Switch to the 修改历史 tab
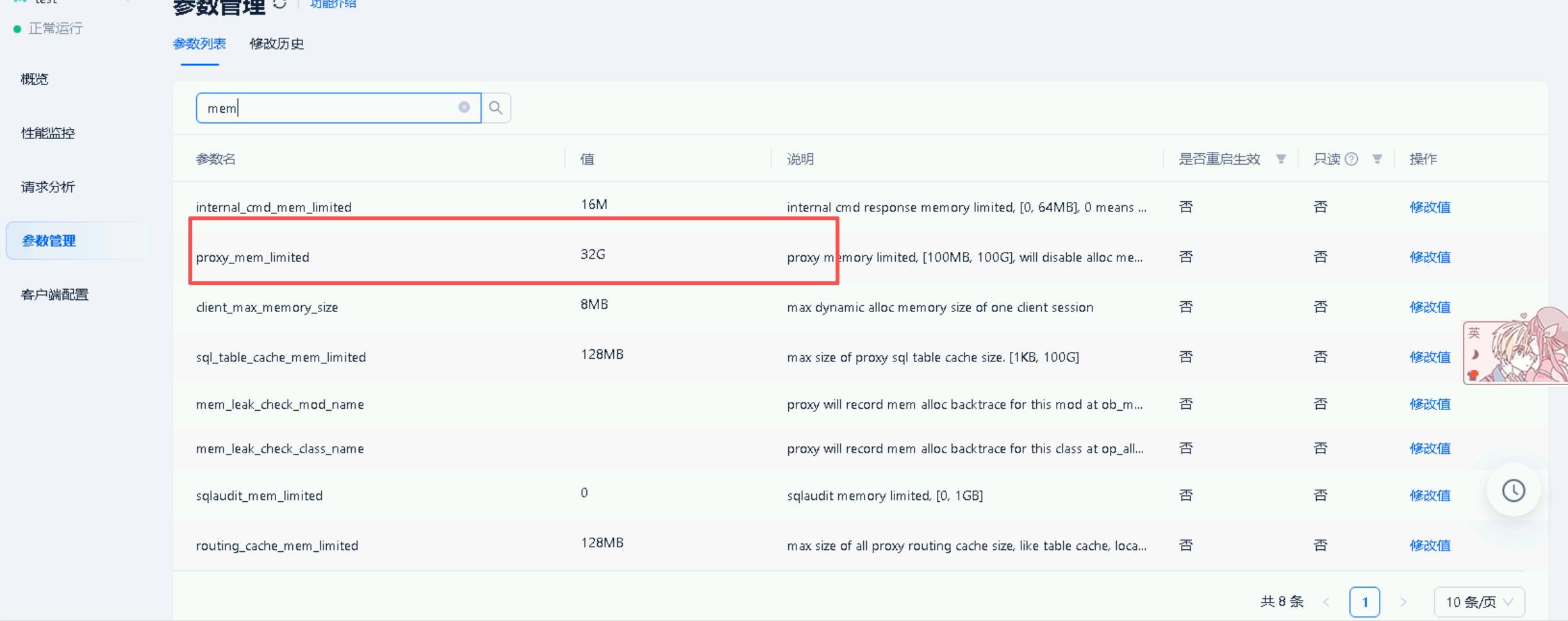1568x621 pixels. coord(276,44)
